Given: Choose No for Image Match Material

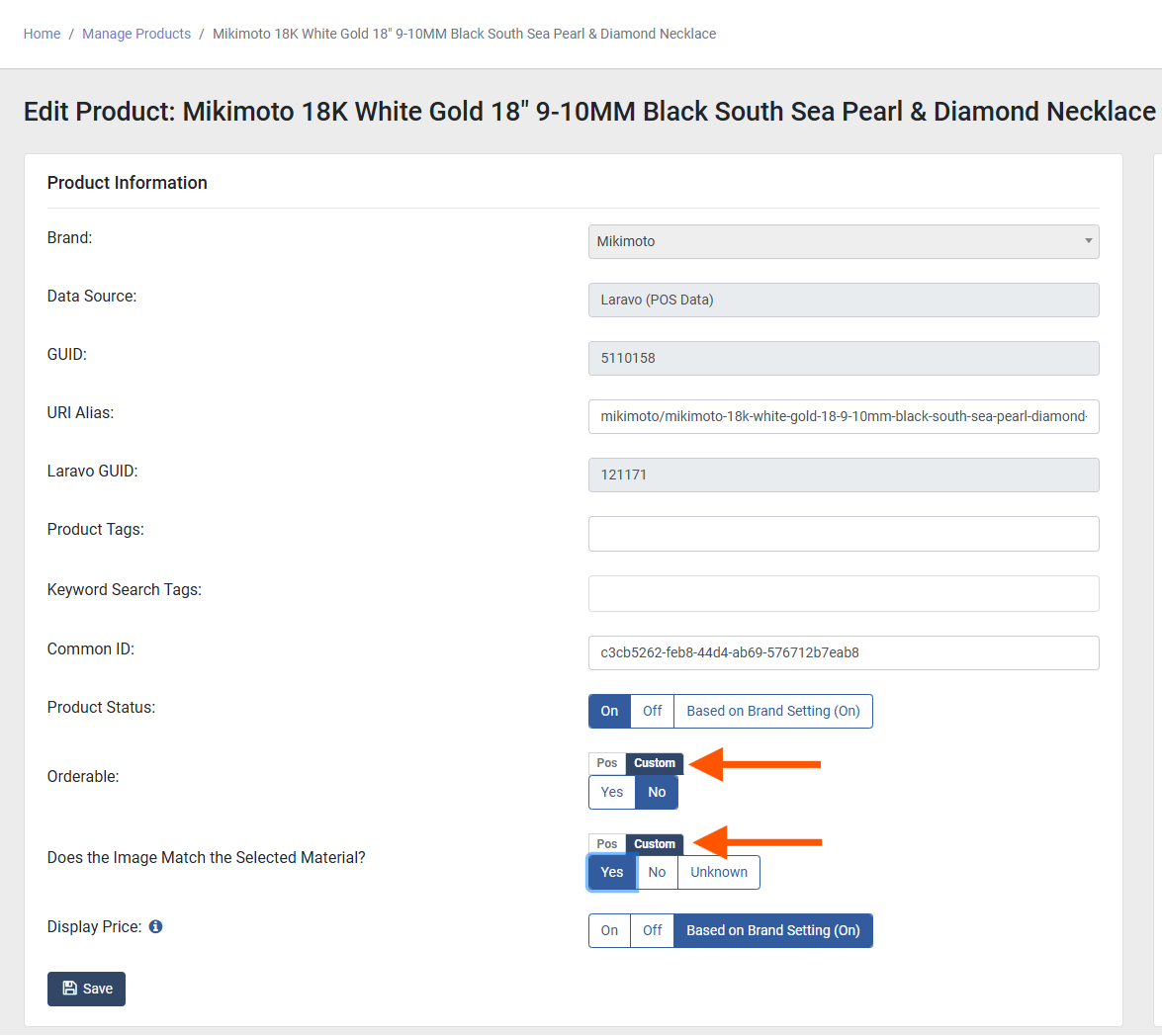Looking at the screenshot, I should tap(657, 872).
